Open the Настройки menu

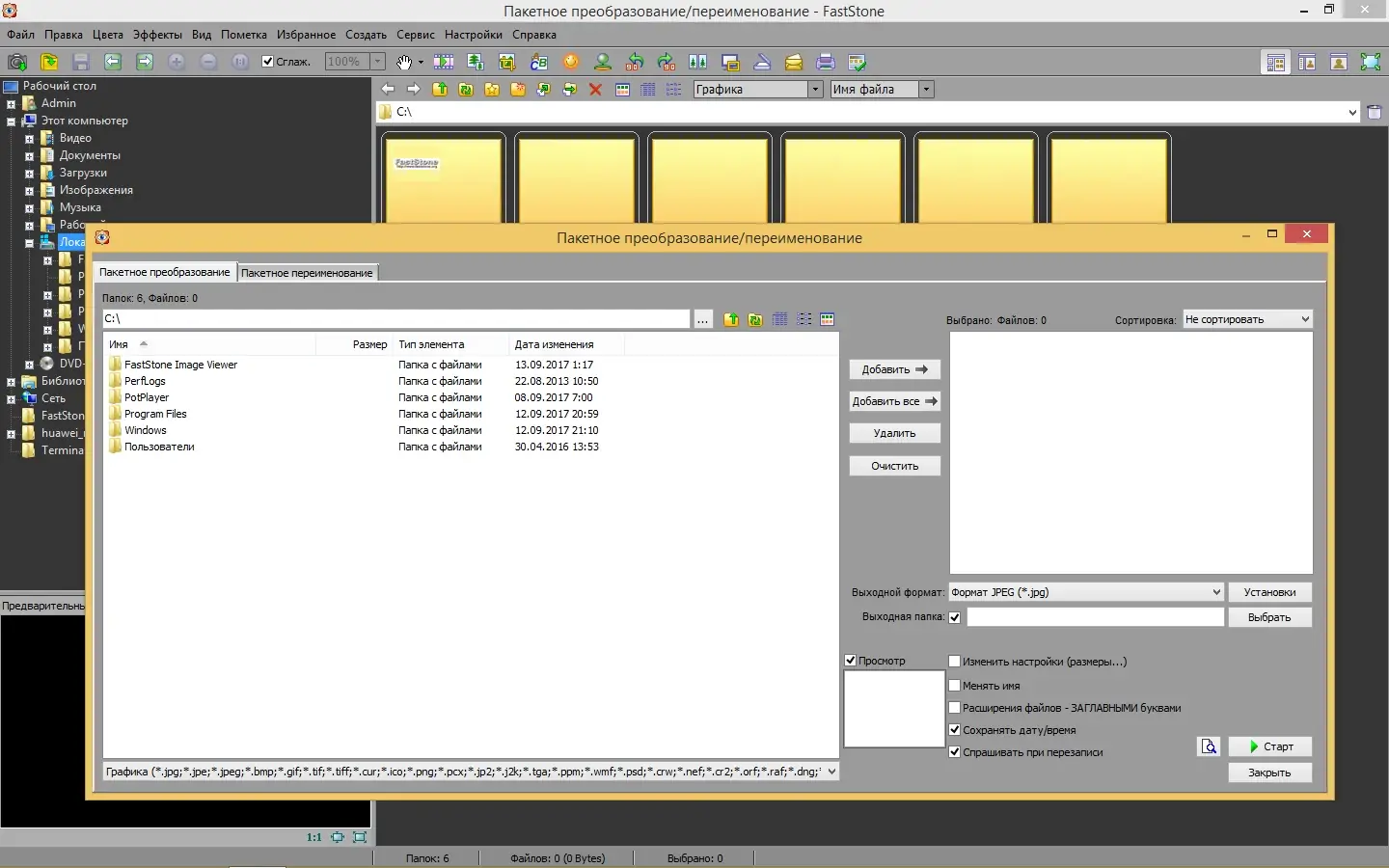click(x=474, y=35)
